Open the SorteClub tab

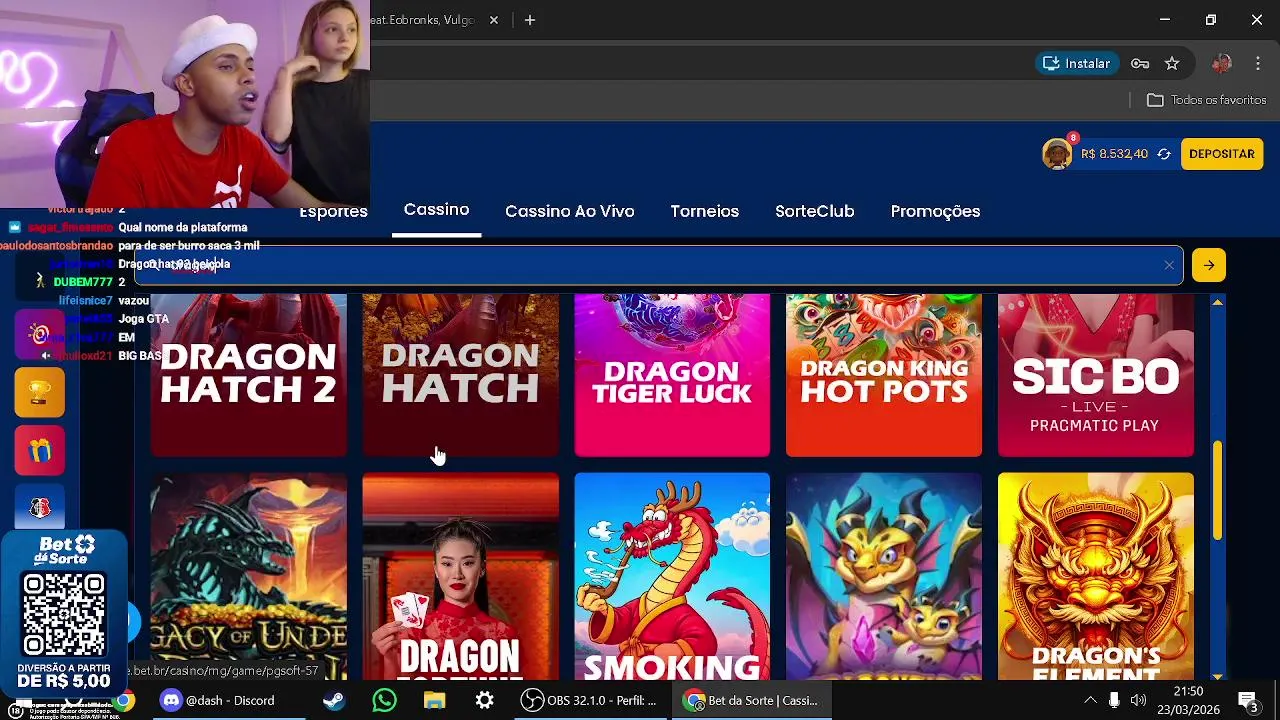coord(815,211)
